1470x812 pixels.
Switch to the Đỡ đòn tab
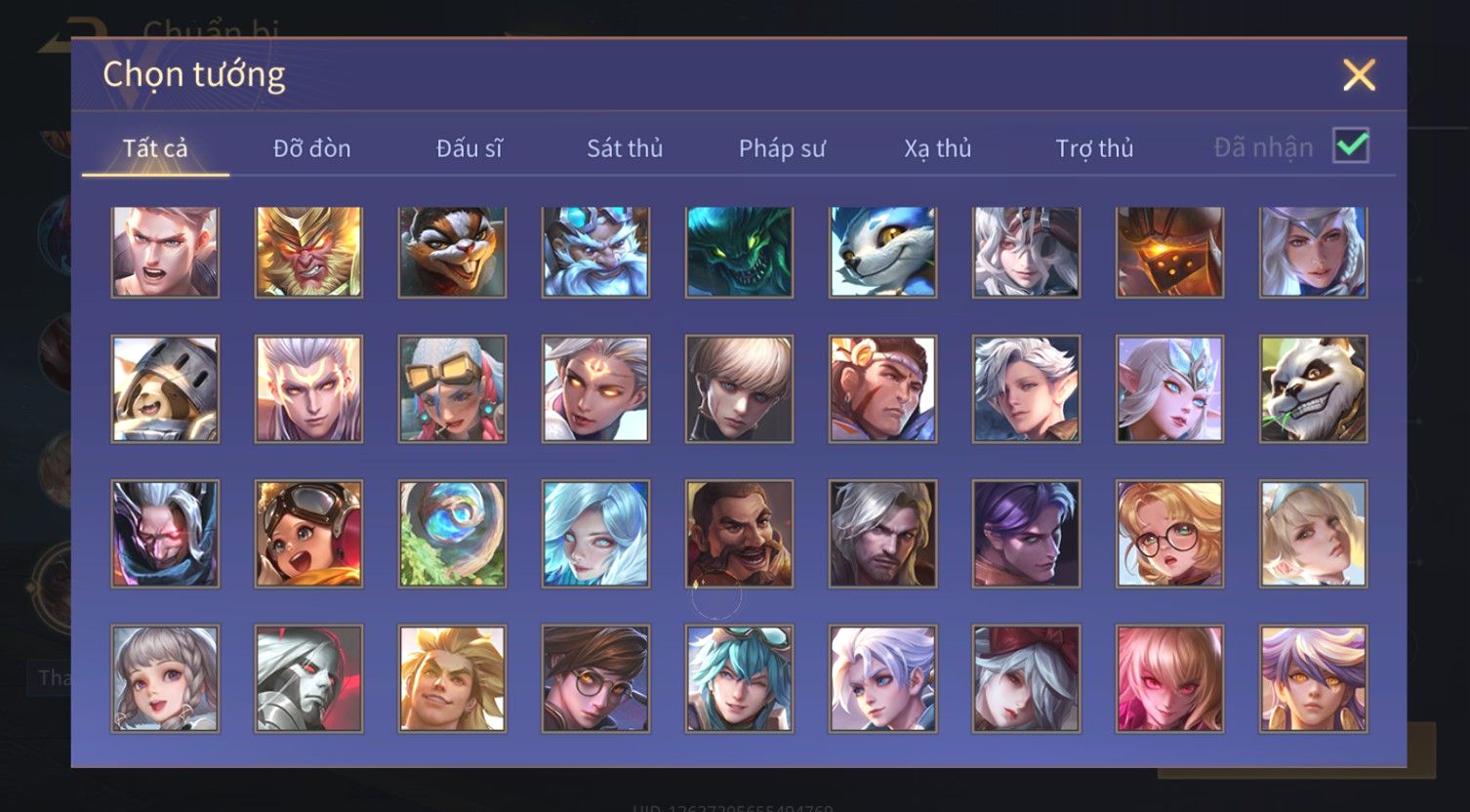point(311,148)
